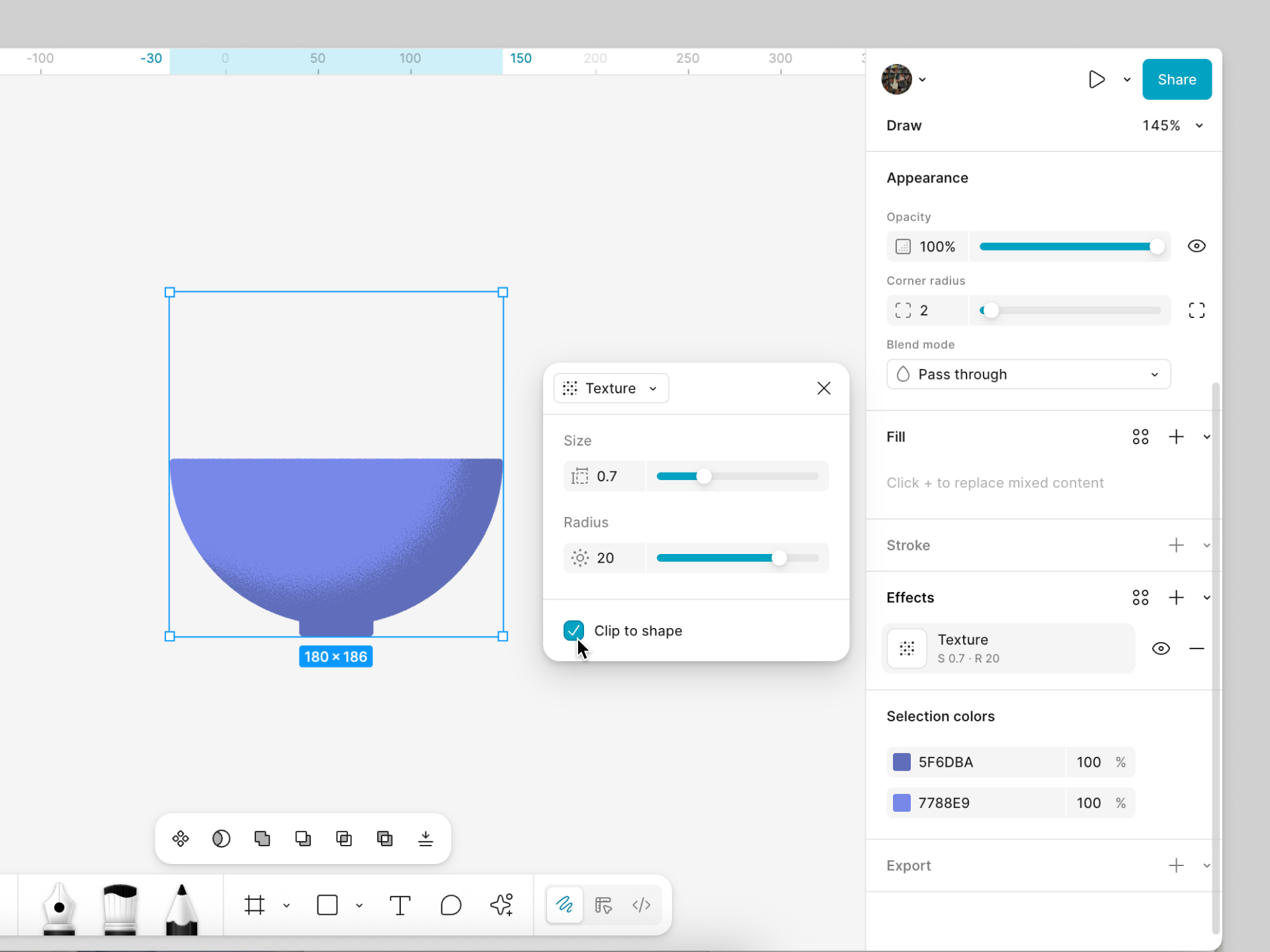This screenshot has height=952, width=1270.
Task: Open user avatar menu chevron
Action: [x=922, y=79]
